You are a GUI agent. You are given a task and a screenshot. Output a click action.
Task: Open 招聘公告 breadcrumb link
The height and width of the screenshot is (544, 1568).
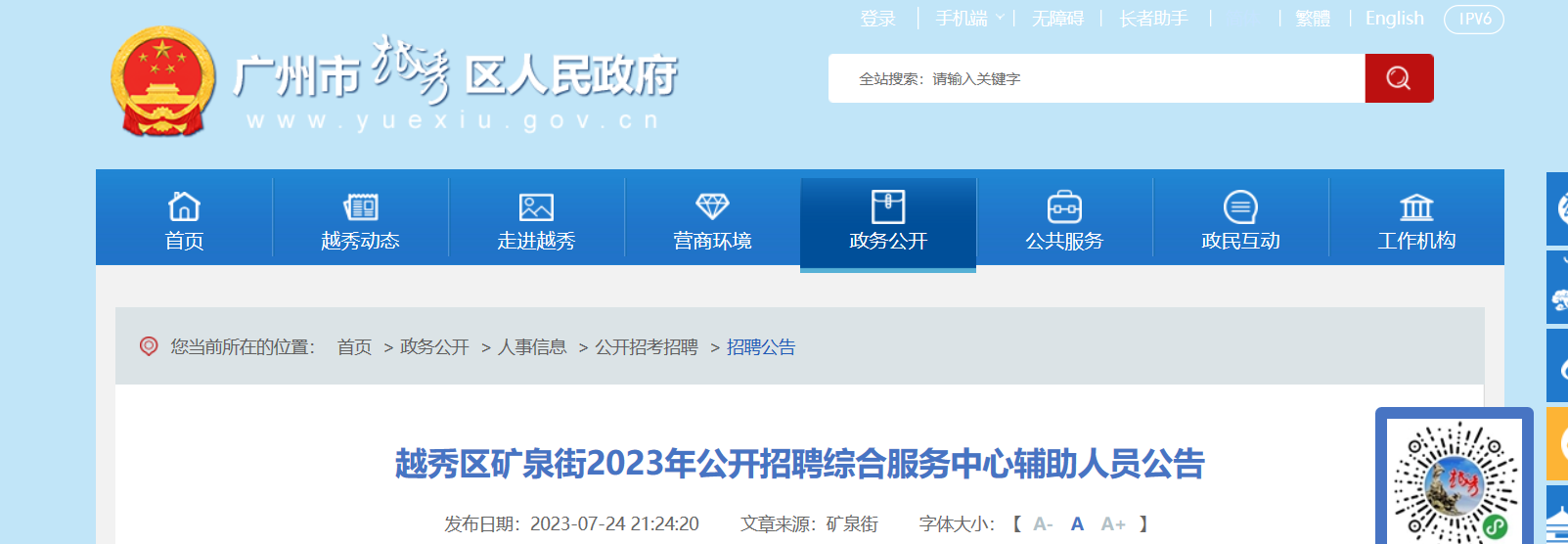pos(761,347)
